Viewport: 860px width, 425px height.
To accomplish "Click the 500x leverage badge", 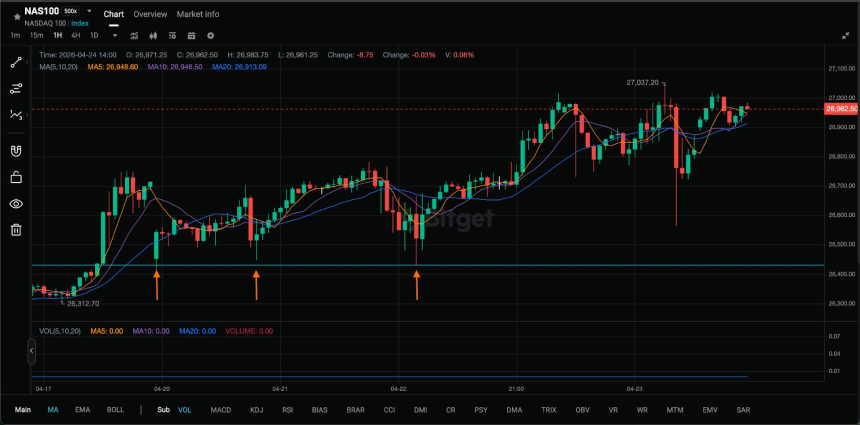I will coord(70,11).
